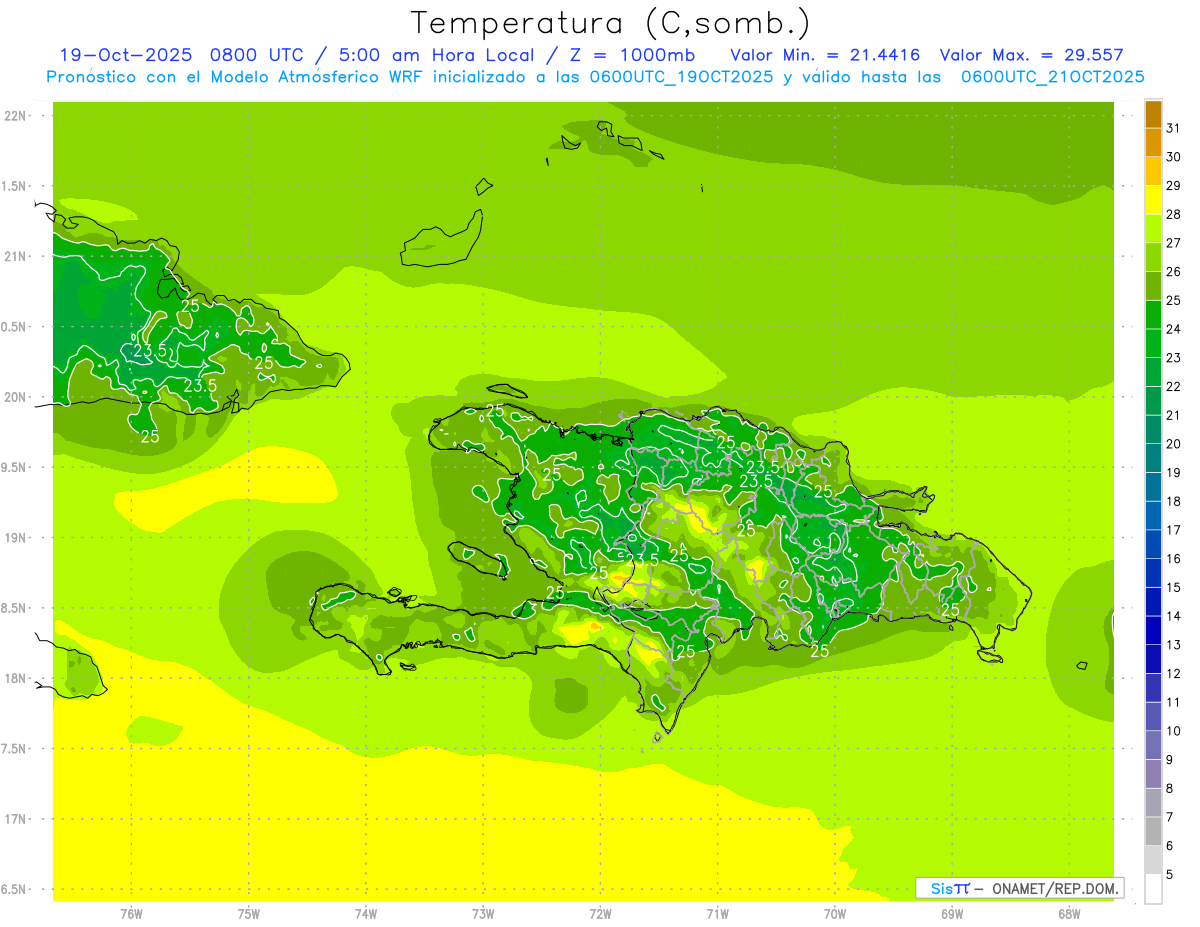Click the 19-Oct-2025 date in the header
1200x927 pixels.
125,55
